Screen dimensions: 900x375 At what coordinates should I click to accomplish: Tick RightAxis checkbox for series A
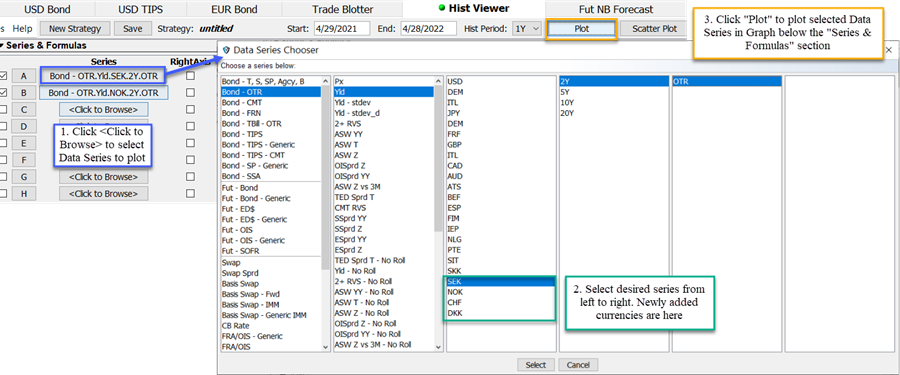coord(190,76)
